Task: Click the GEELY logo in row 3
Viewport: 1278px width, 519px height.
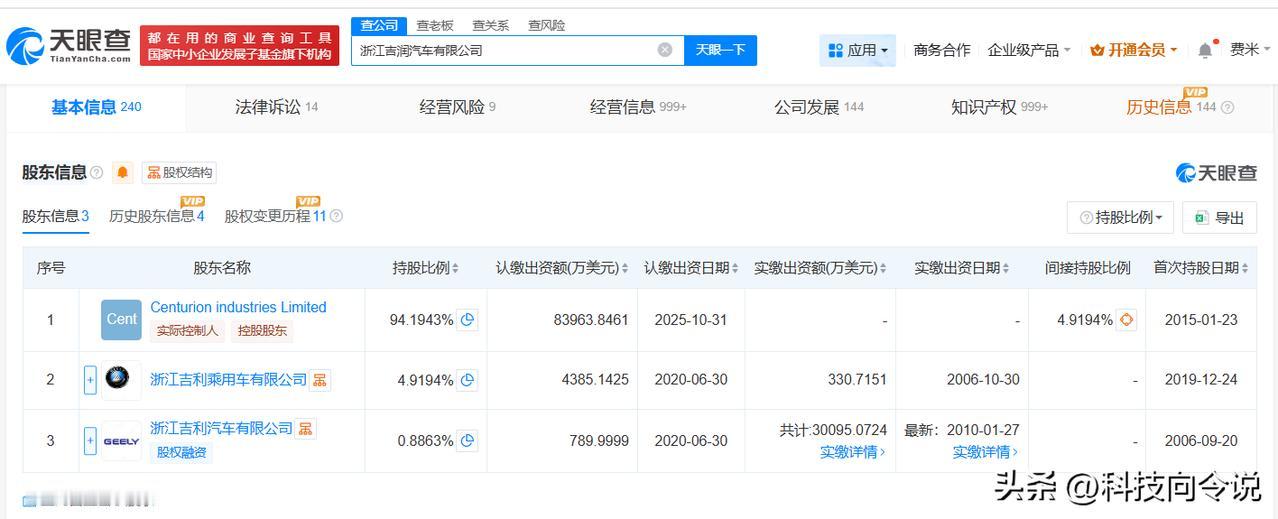Action: 121,440
